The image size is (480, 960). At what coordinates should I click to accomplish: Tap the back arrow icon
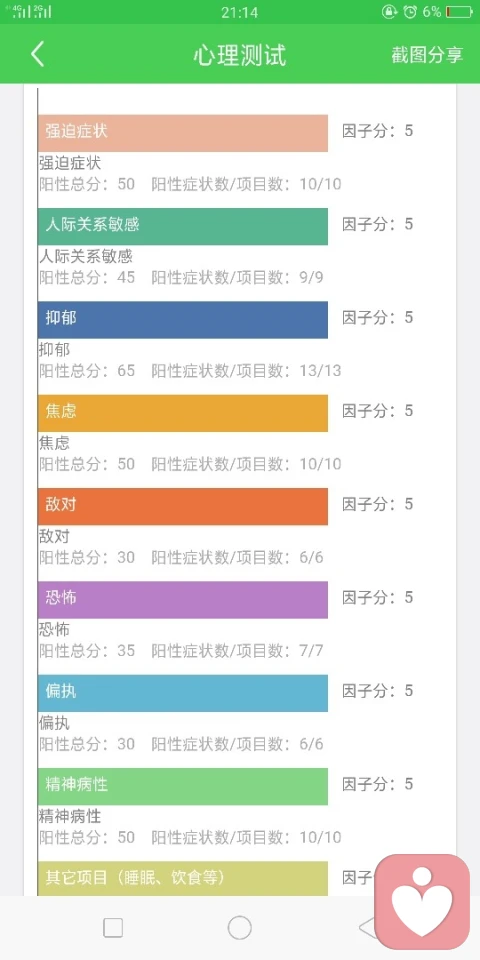tap(37, 54)
